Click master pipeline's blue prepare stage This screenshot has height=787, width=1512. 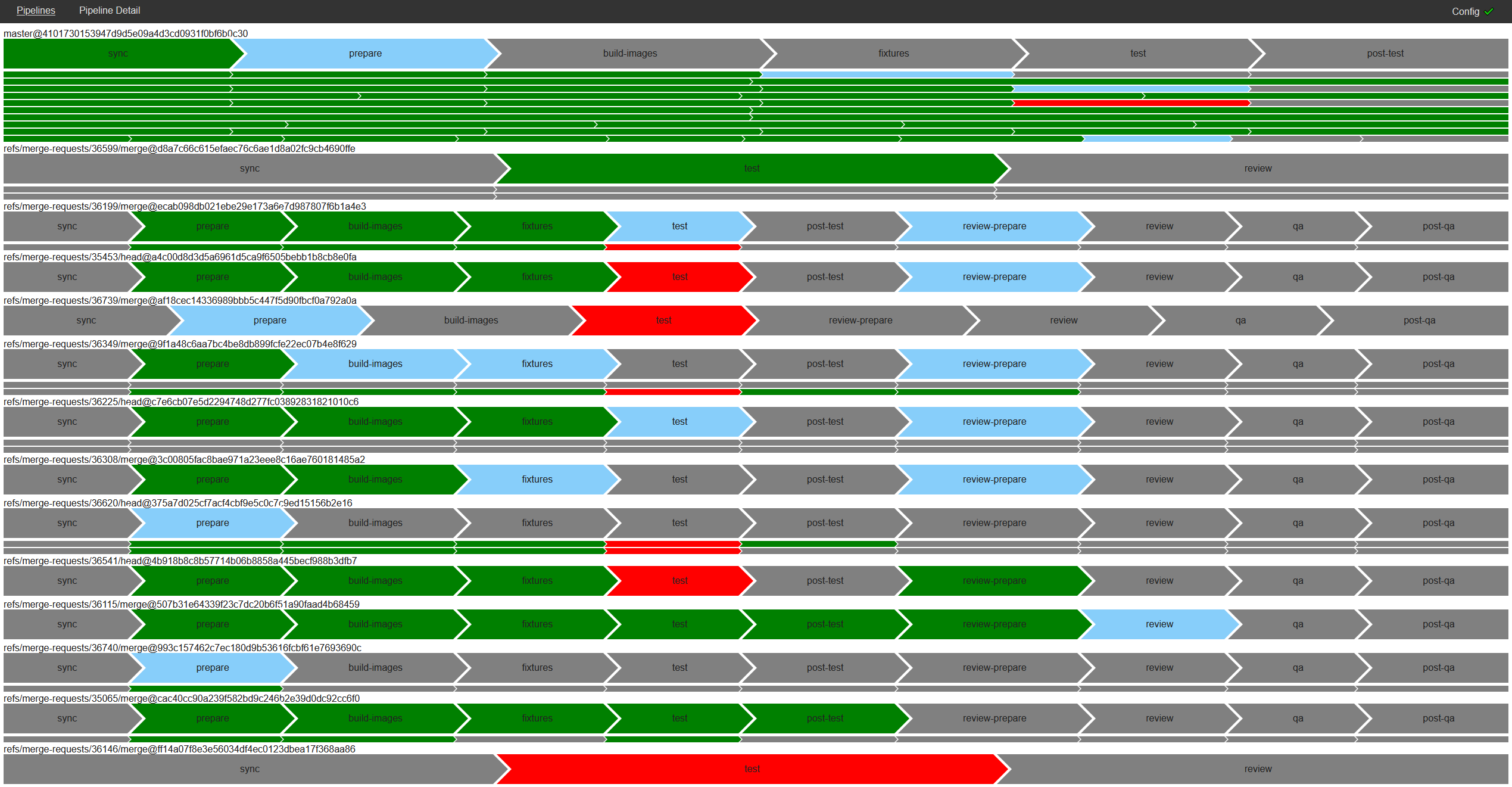pyautogui.click(x=365, y=54)
